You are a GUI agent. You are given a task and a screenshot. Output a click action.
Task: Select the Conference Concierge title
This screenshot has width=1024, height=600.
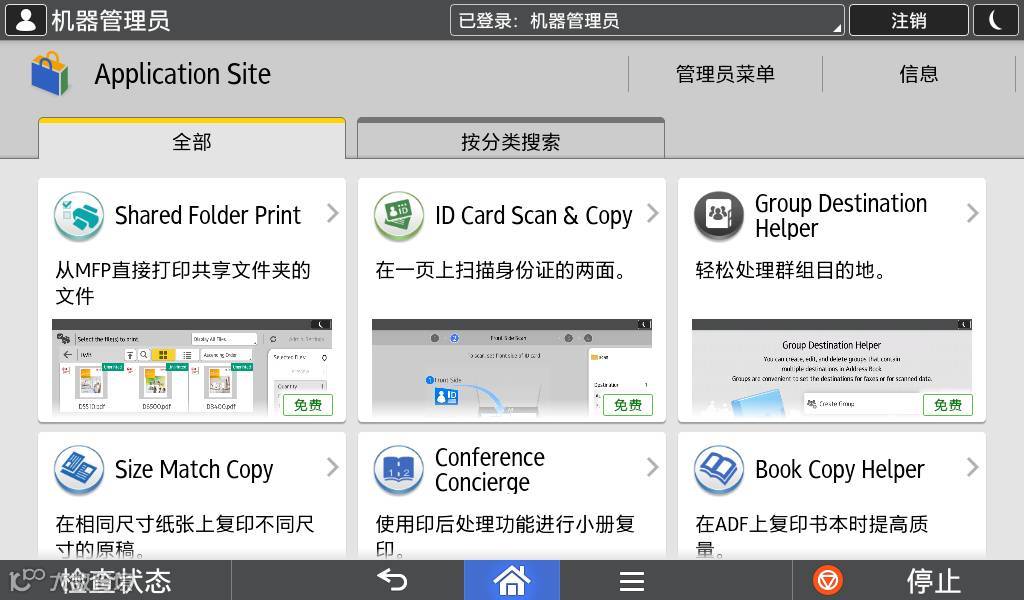pyautogui.click(x=490, y=470)
